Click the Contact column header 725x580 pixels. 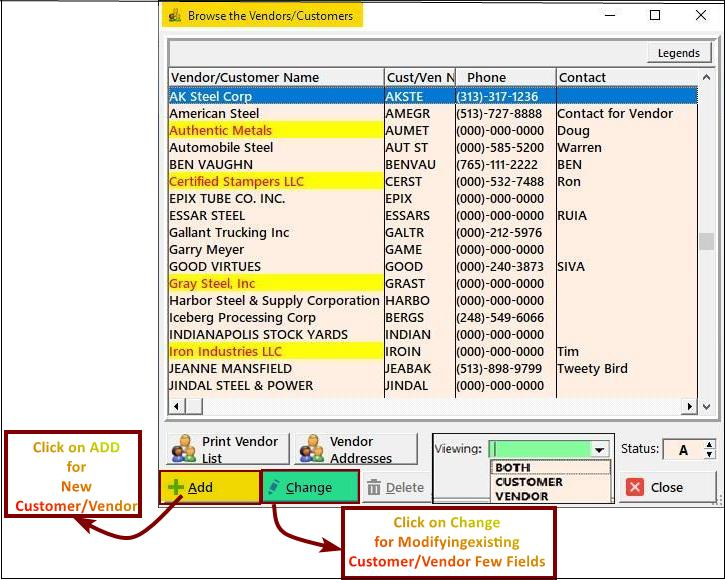click(x=627, y=77)
